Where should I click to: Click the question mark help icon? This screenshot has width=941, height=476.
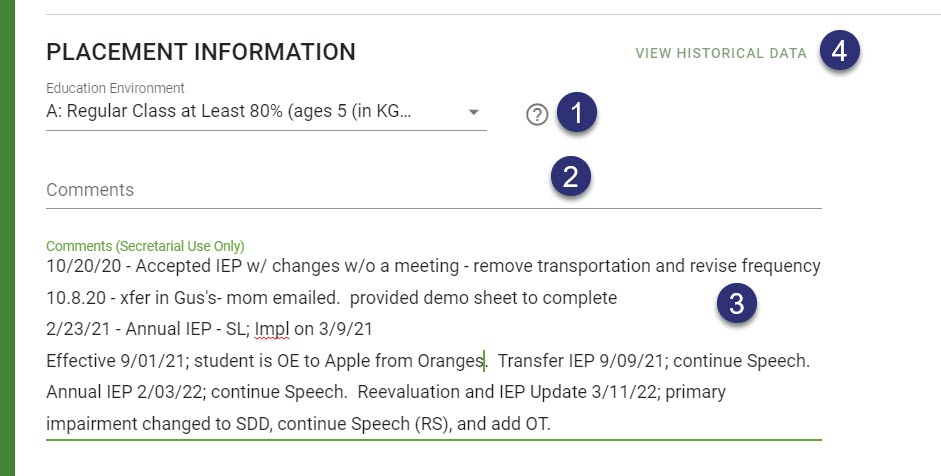[537, 115]
